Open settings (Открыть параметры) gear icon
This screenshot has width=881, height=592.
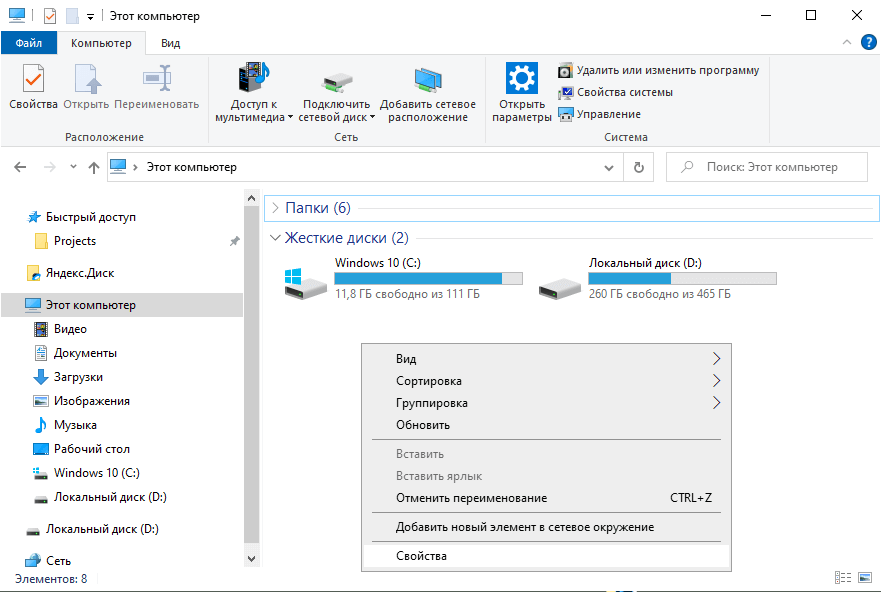[521, 80]
